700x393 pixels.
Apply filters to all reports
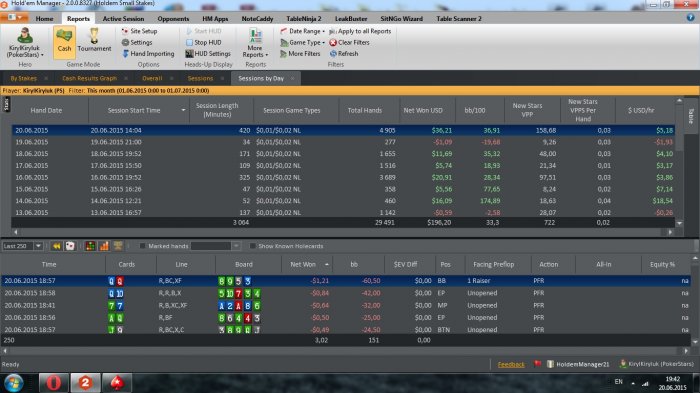coord(360,31)
